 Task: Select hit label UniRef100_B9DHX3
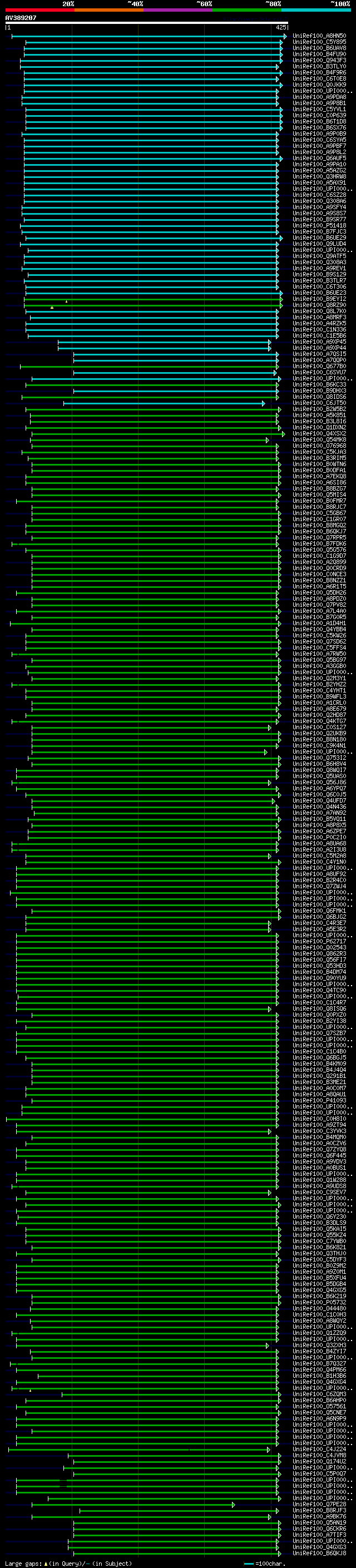point(319,391)
